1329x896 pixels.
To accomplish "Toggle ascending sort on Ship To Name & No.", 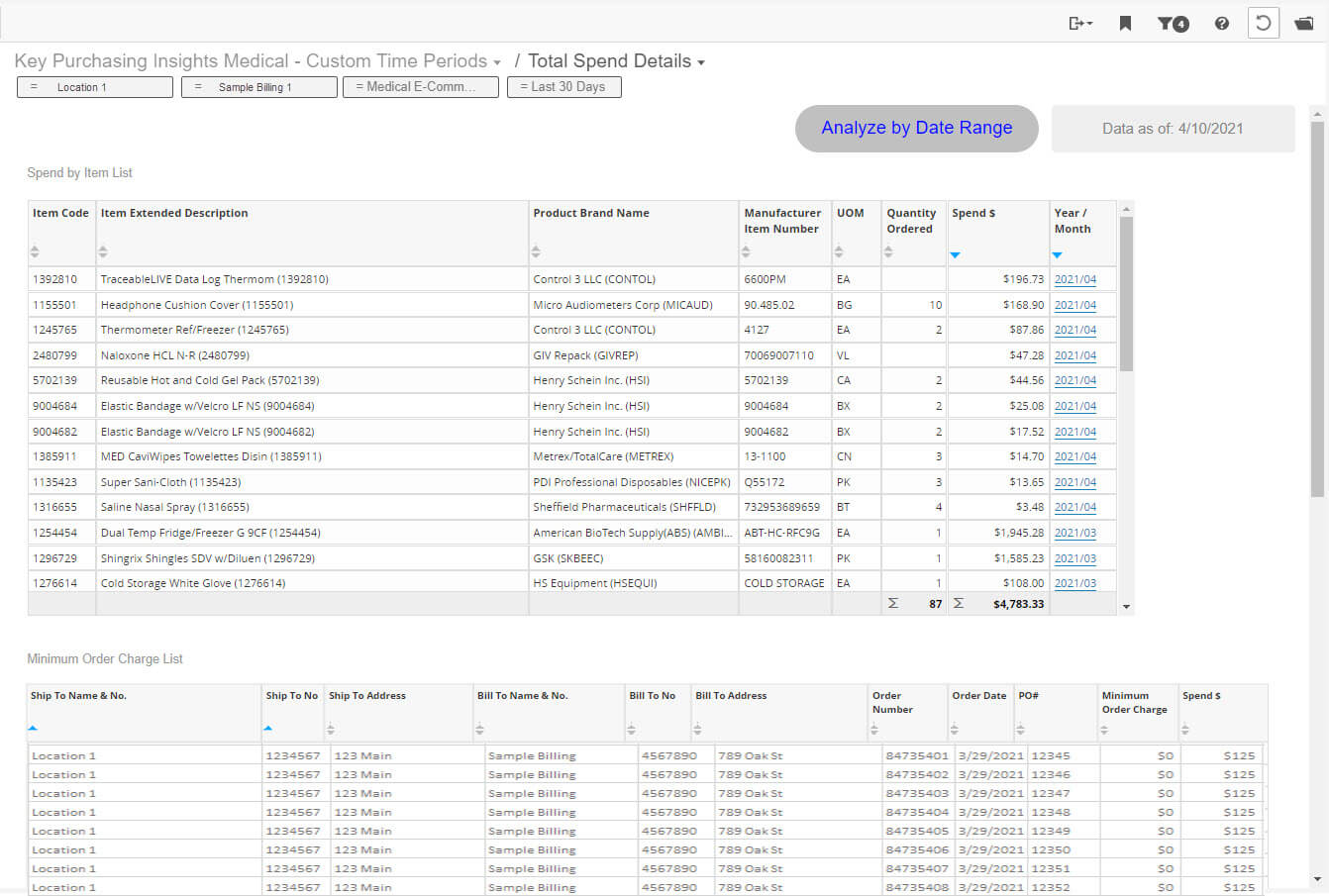I will coord(33,728).
